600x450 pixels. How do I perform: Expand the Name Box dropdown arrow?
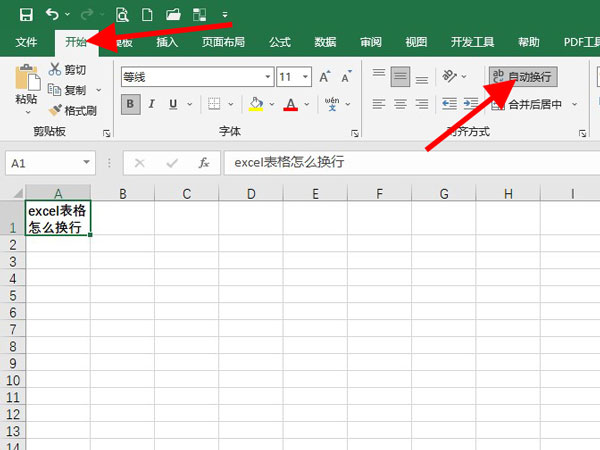[x=88, y=162]
